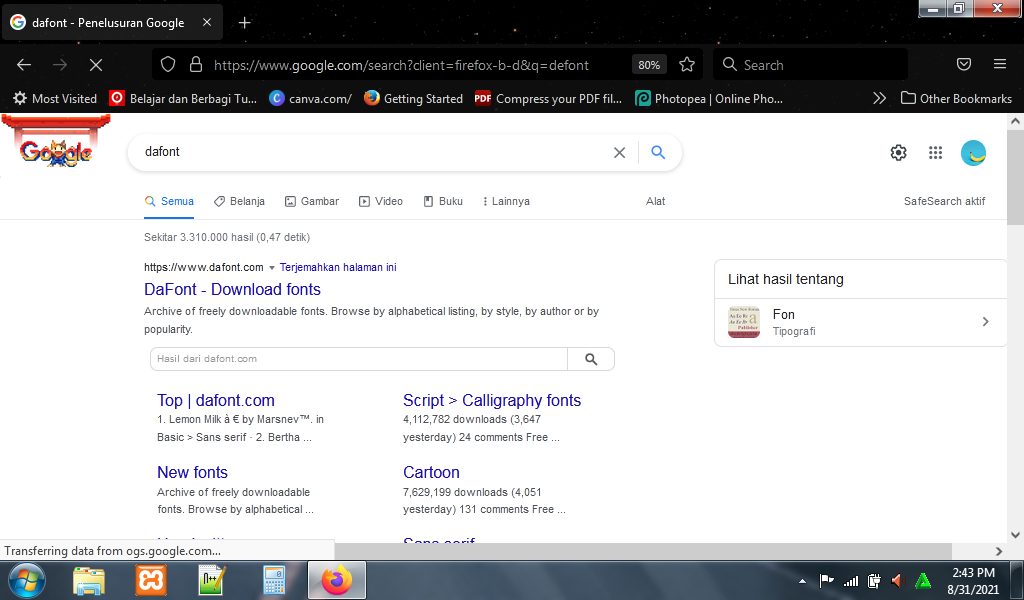
Task: Save this page to Pocket
Action: [x=963, y=64]
